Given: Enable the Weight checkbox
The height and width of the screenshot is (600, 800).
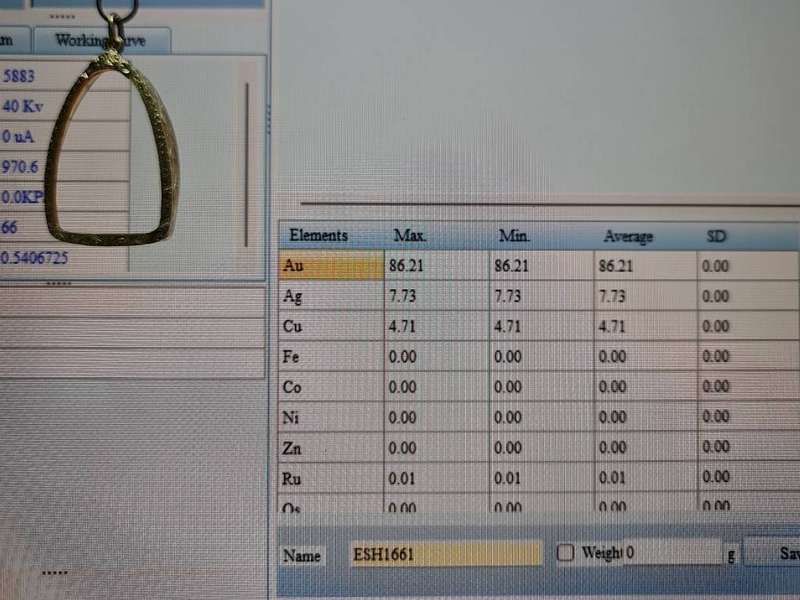Looking at the screenshot, I should point(565,553).
